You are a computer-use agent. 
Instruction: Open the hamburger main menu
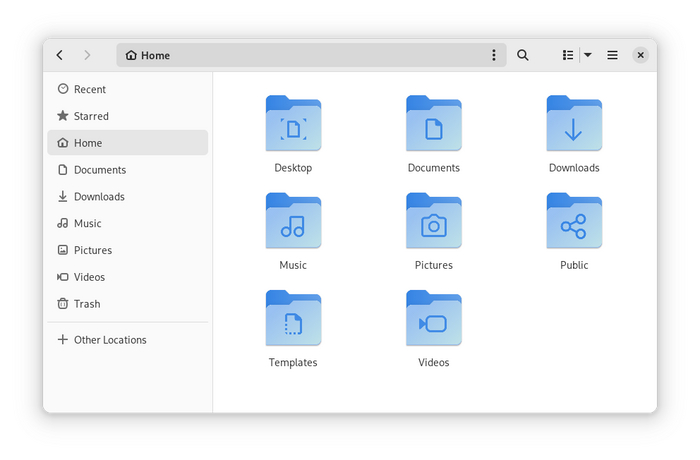click(612, 55)
